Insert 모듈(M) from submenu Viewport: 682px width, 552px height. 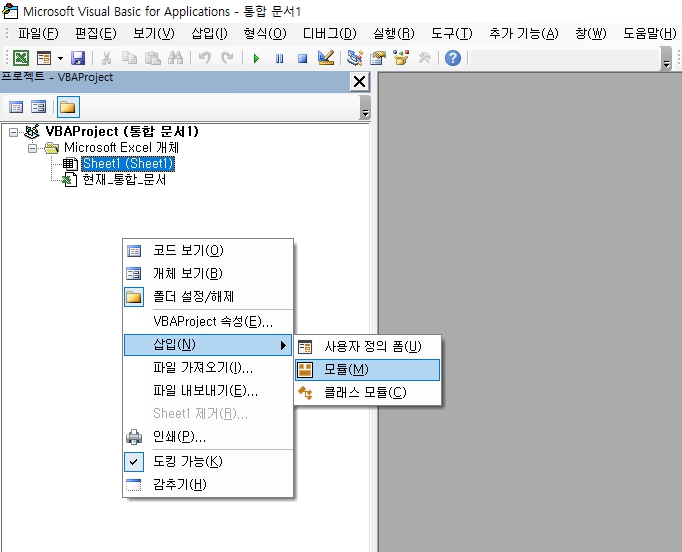coord(368,370)
